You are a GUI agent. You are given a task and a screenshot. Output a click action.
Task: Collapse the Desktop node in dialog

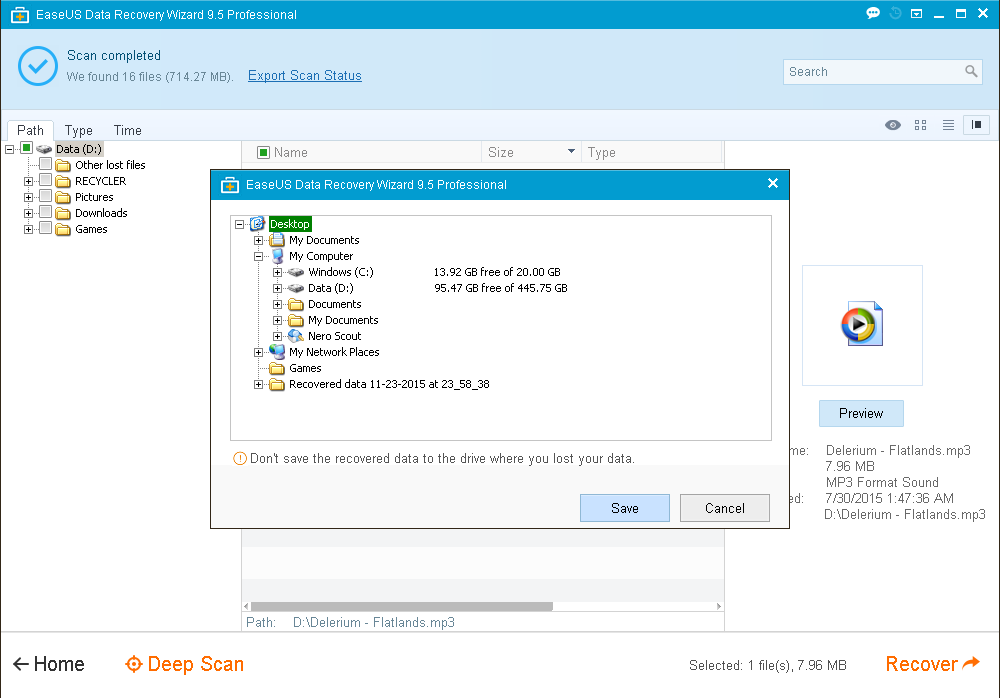coord(240,224)
